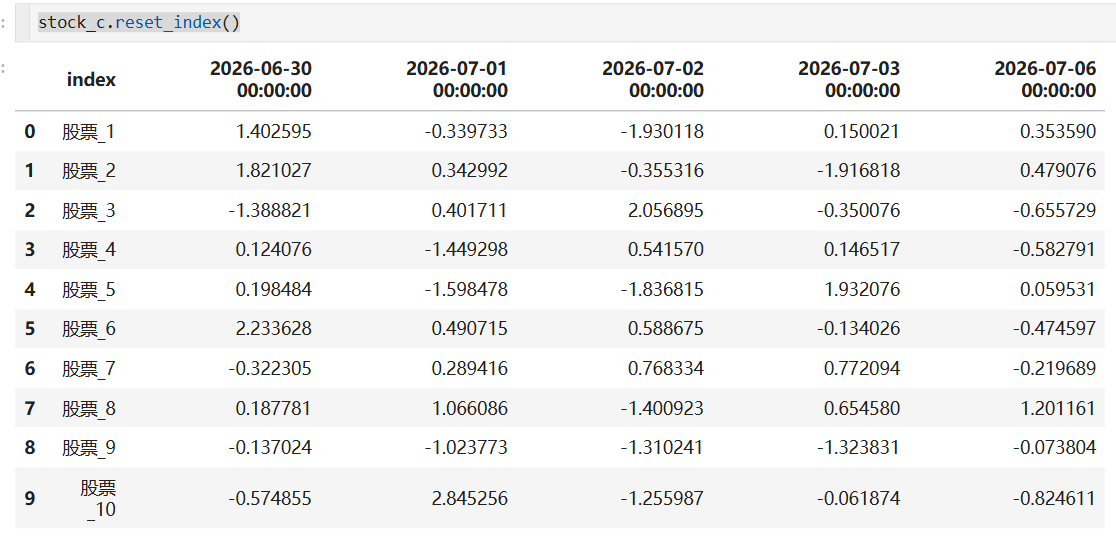Click row label 股票_5
Screen dimensions: 1116x540
coord(88,290)
